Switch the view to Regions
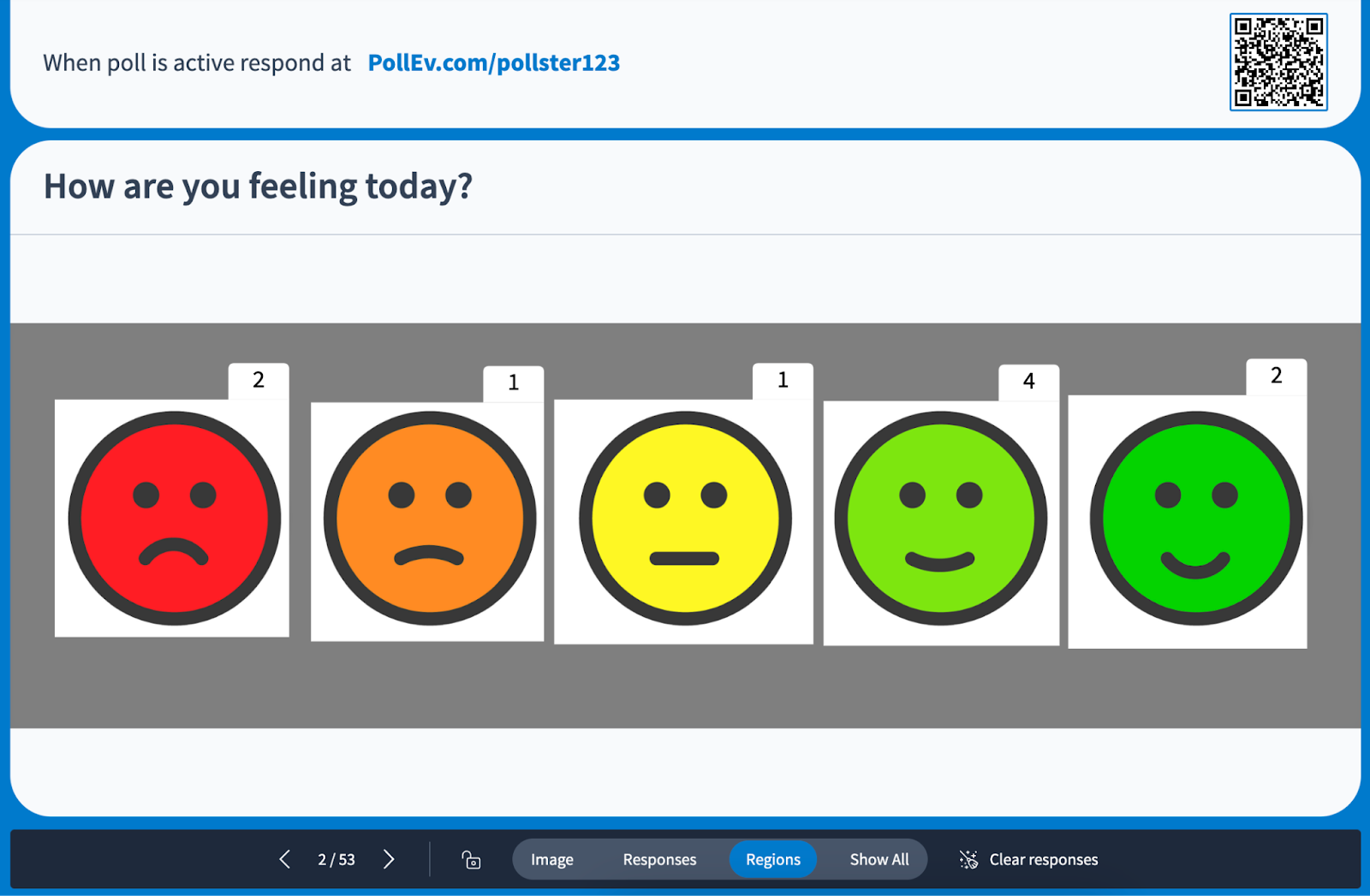This screenshot has height=896, width=1370. 772,859
